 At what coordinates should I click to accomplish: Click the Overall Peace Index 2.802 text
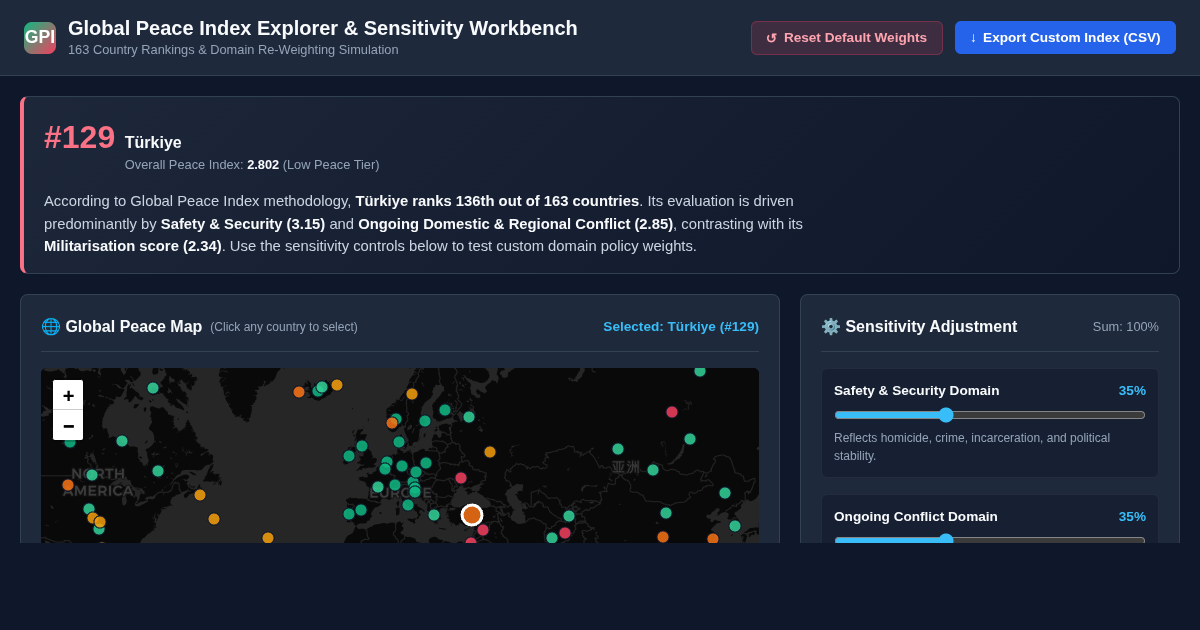252,164
